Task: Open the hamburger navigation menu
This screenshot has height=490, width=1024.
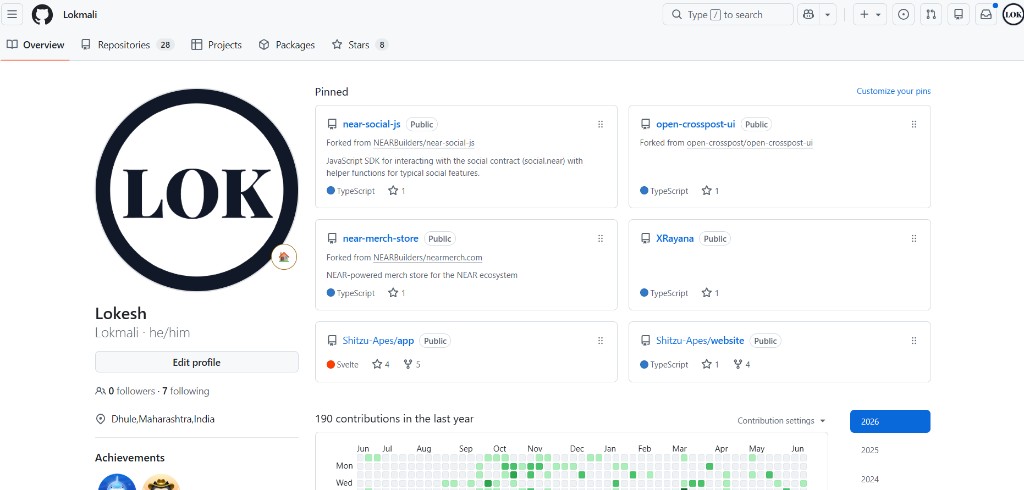Action: (12, 14)
